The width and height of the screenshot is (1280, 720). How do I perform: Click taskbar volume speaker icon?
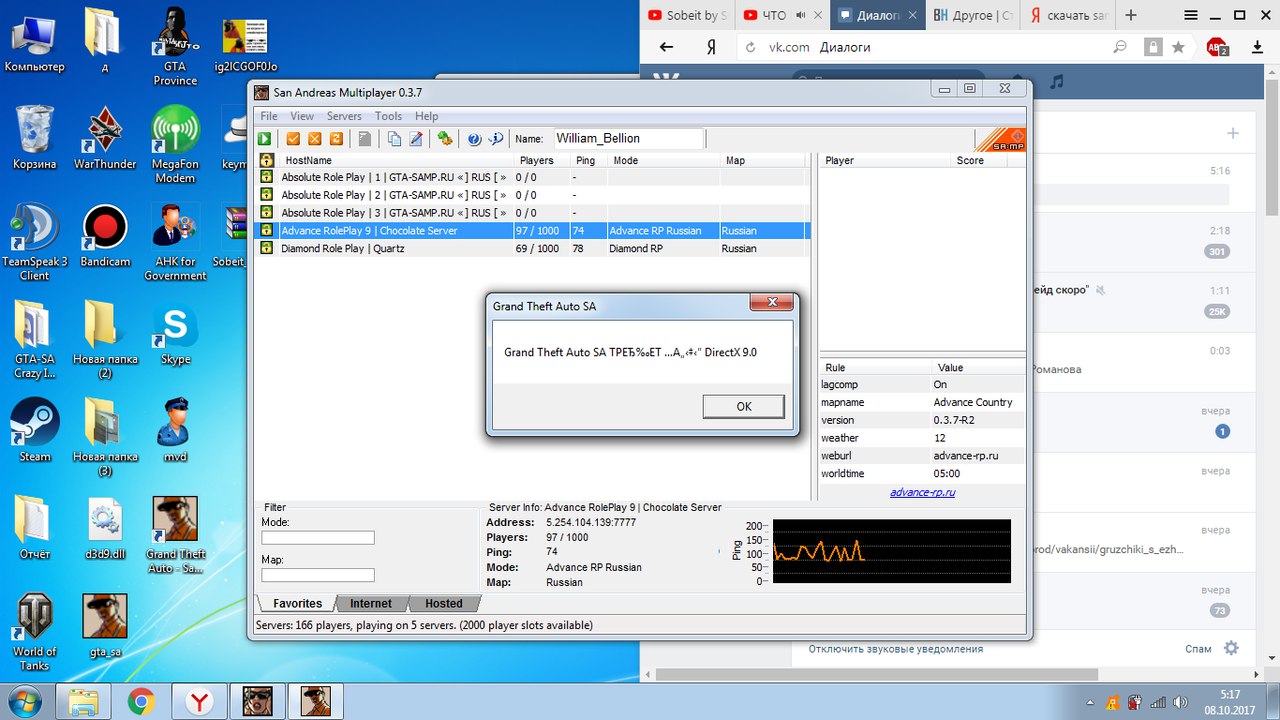tap(1182, 701)
